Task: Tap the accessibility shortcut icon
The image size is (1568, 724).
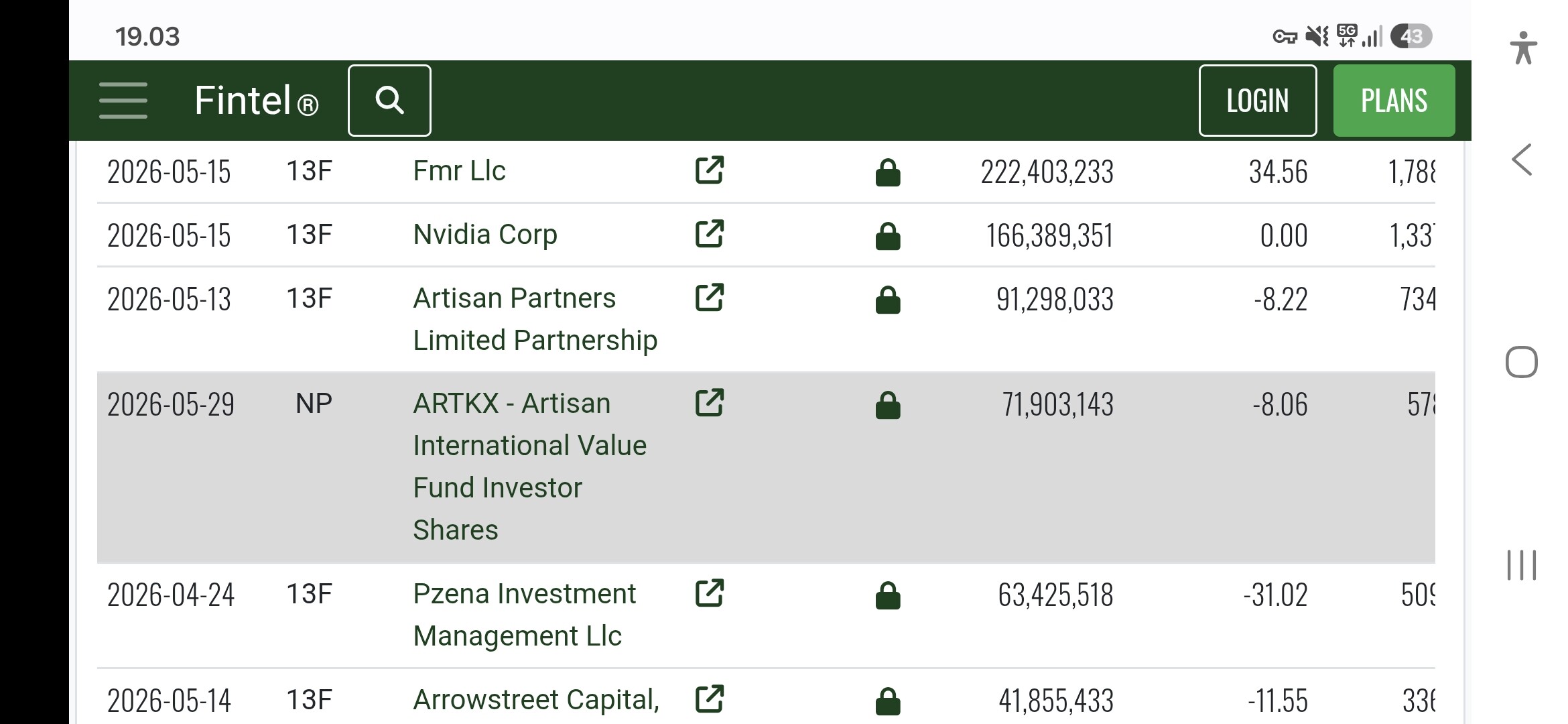Action: [1523, 48]
